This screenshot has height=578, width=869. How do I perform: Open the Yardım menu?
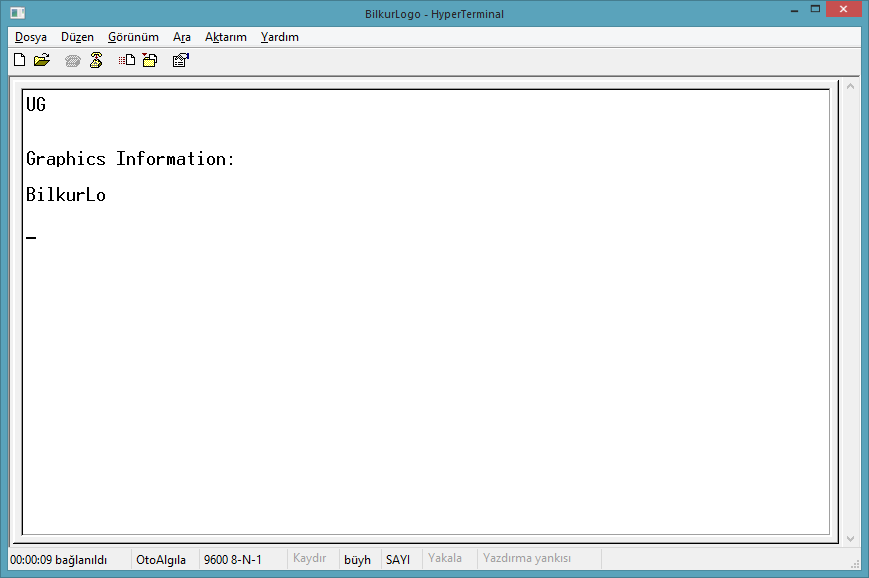tap(279, 37)
